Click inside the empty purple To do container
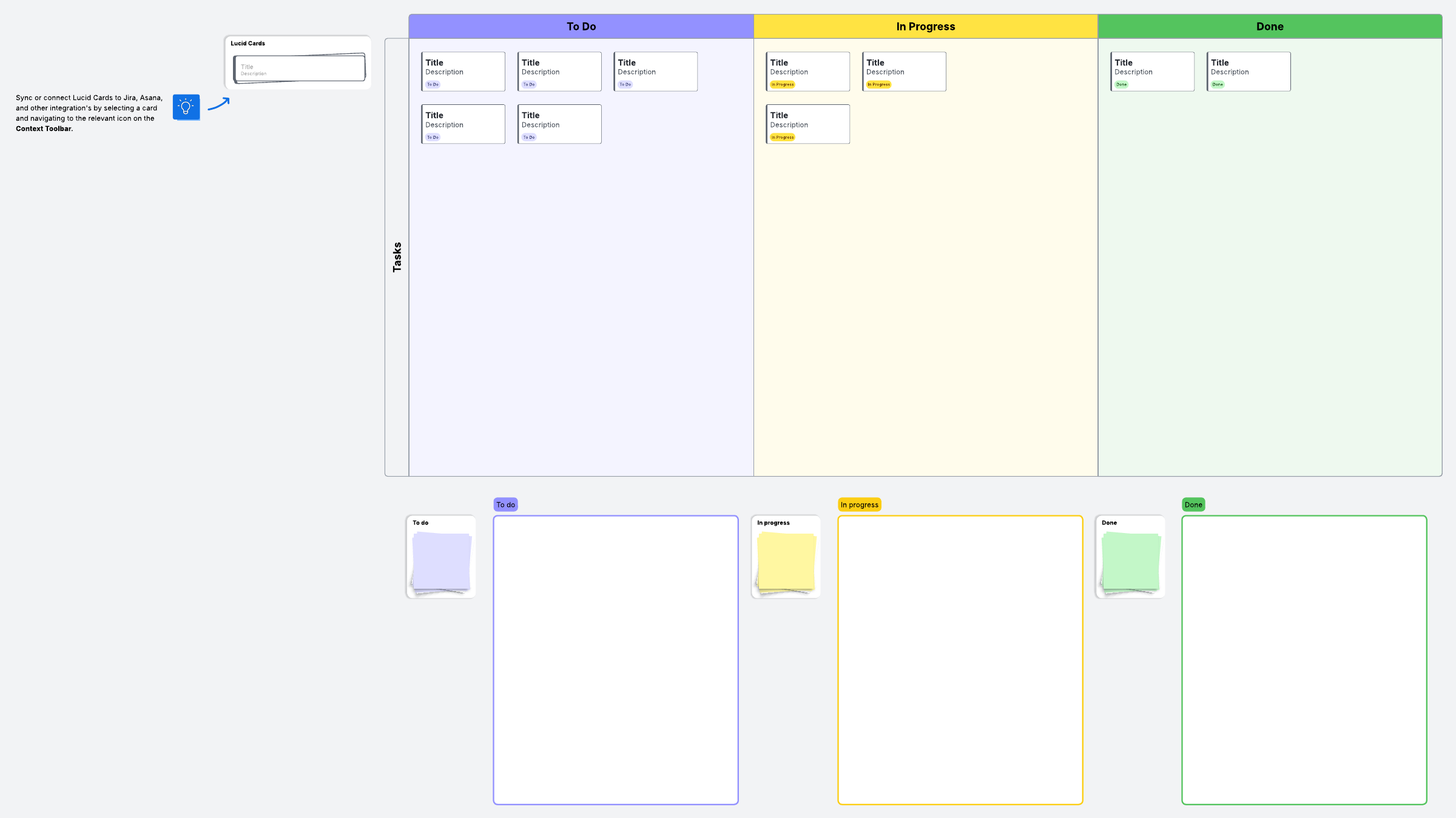This screenshot has width=1456, height=818. pos(616,660)
